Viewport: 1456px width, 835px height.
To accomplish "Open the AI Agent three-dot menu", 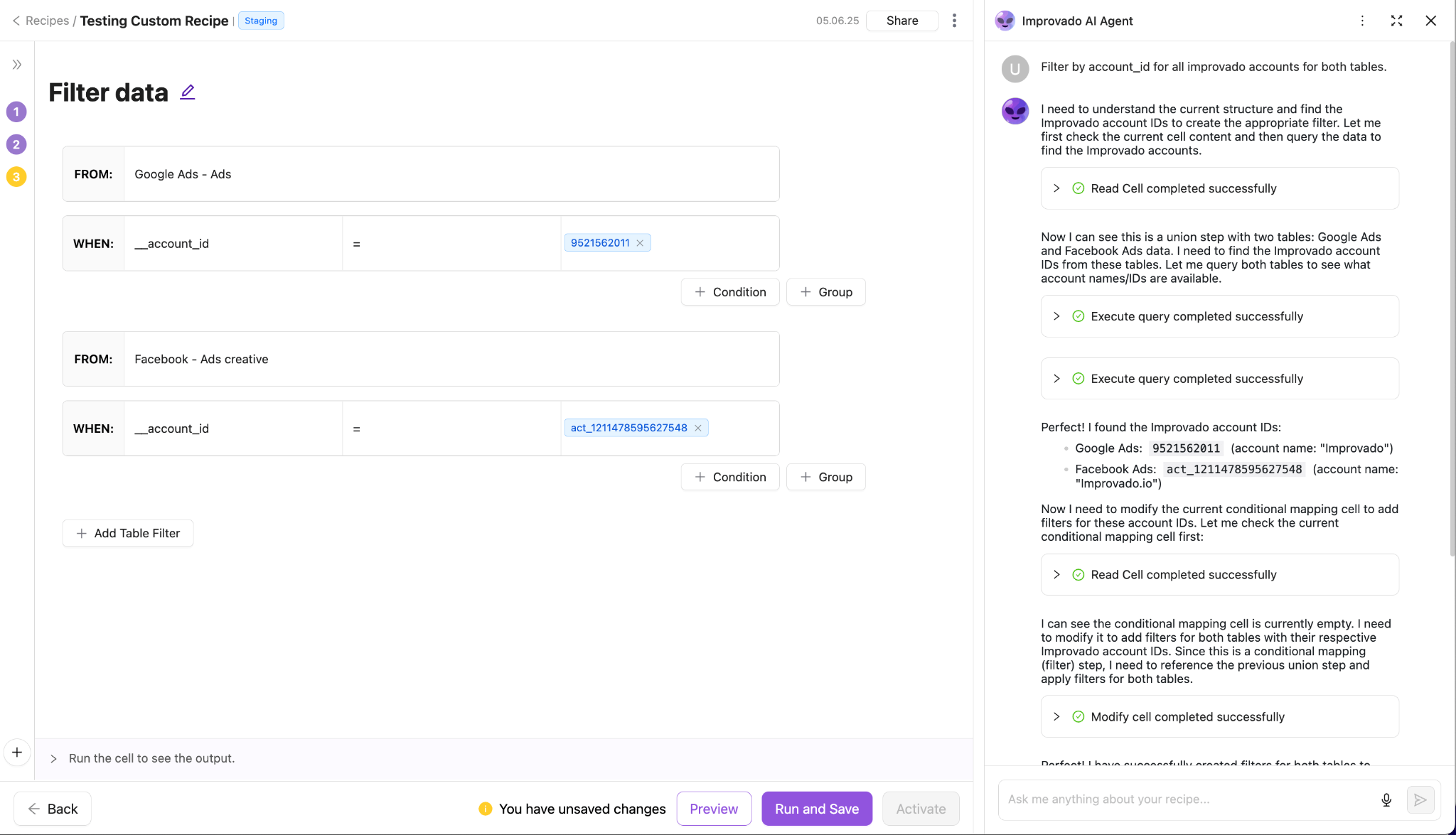I will (1363, 21).
